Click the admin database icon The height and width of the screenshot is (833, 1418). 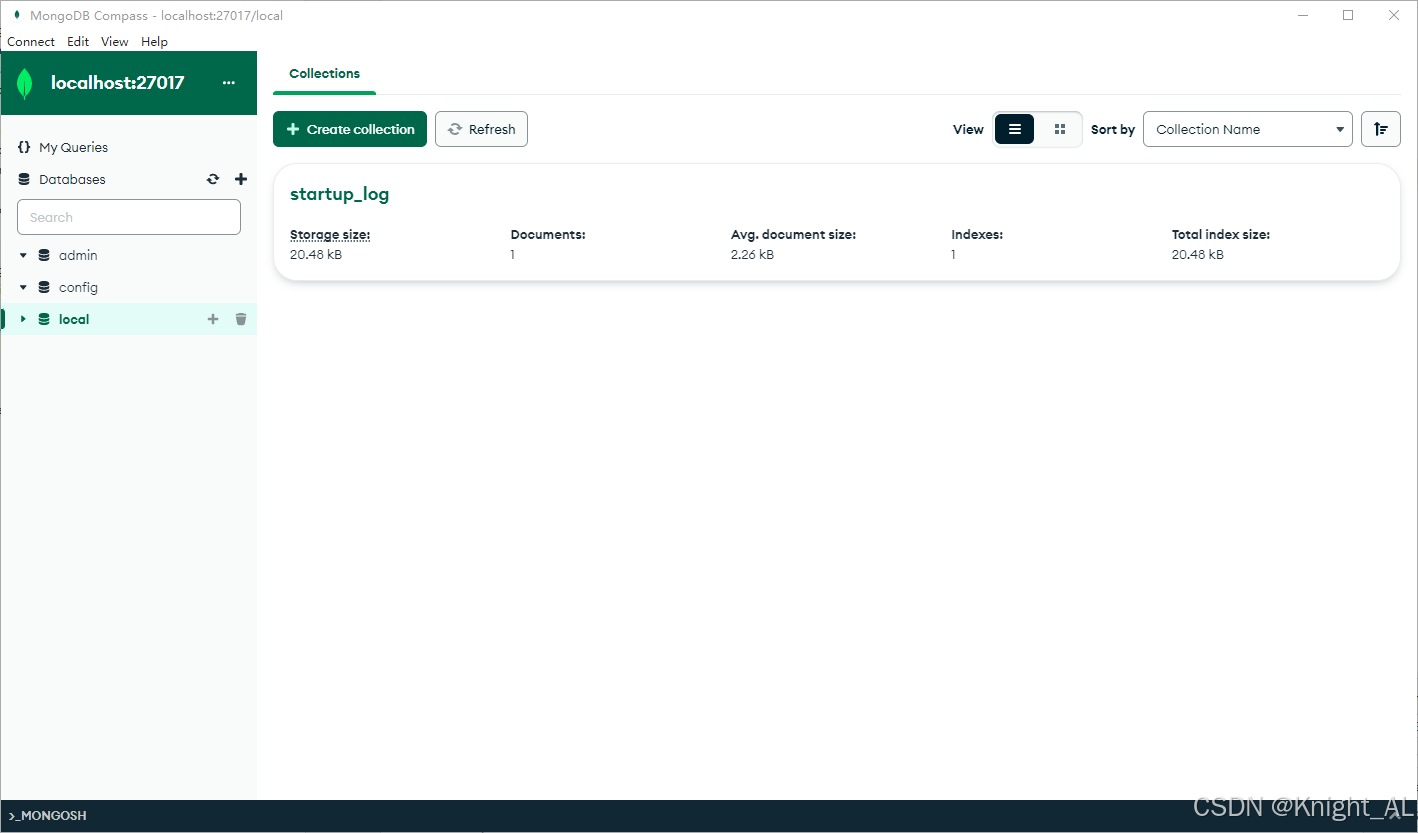click(x=44, y=255)
